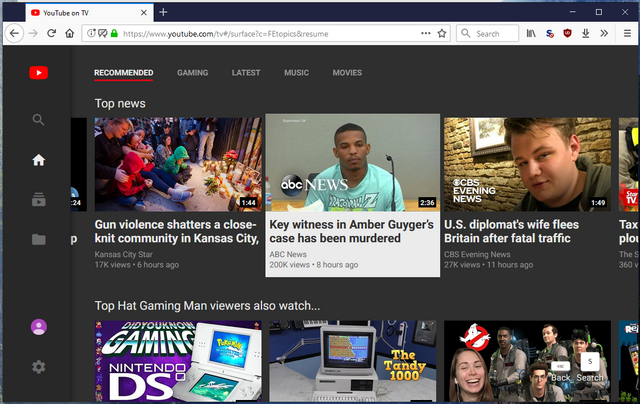Open the Library toolbar icon in Firefox
This screenshot has height=404, width=640.
531,33
